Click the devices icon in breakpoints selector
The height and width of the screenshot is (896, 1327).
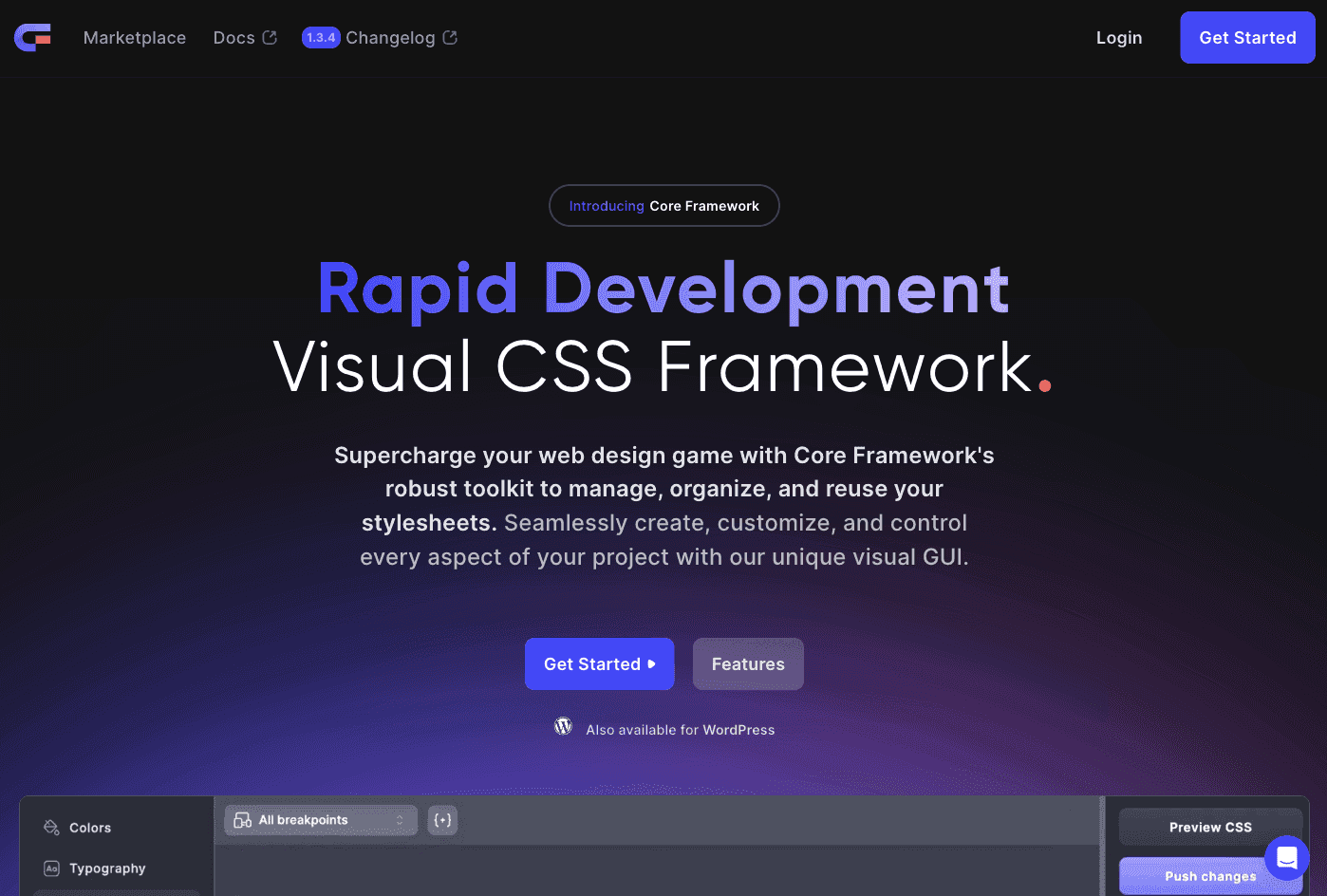[x=243, y=820]
